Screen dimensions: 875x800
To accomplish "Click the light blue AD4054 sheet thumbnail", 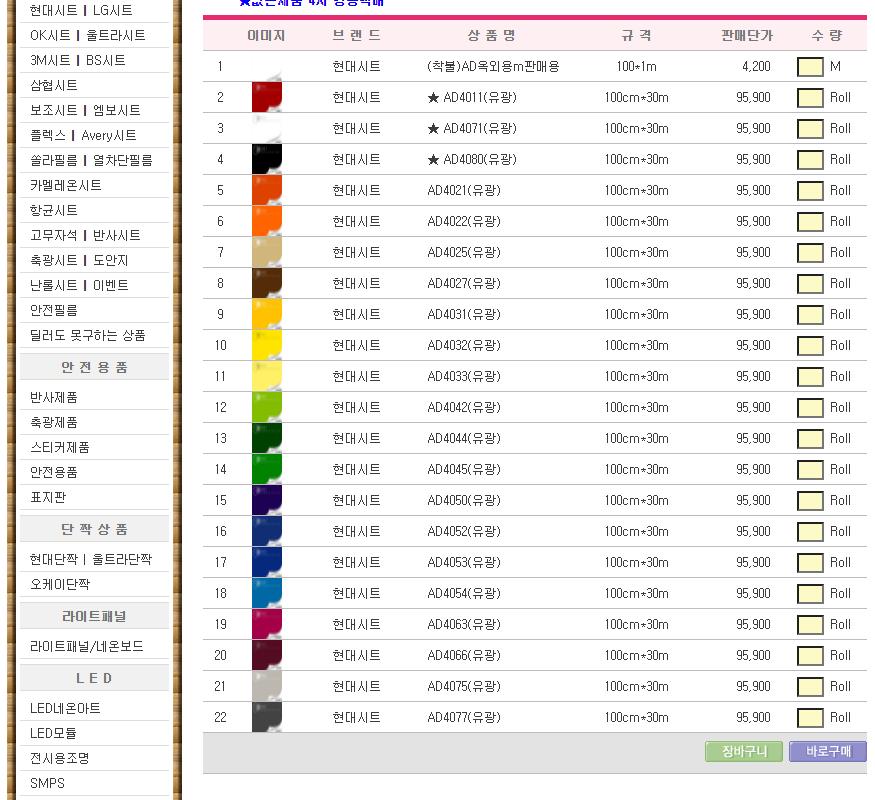I will tap(267, 592).
